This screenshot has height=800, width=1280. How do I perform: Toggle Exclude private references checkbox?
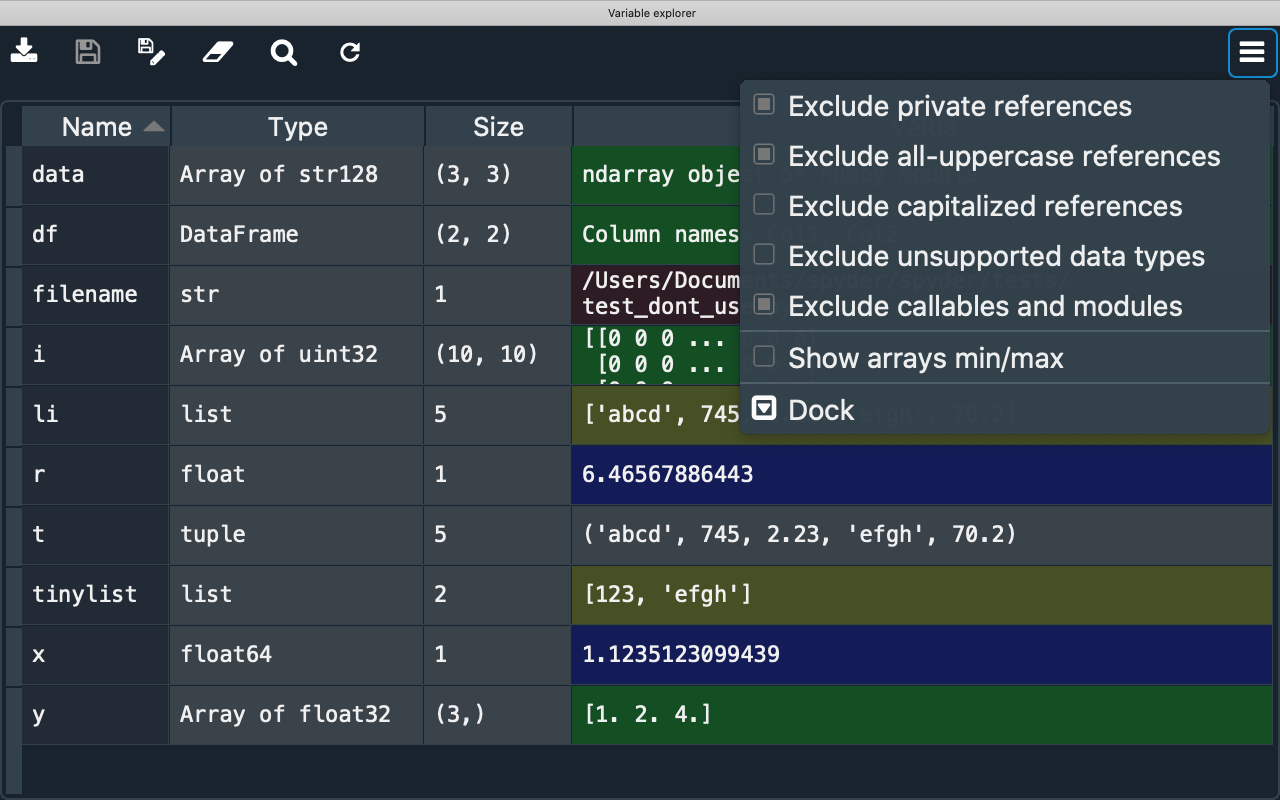pos(764,105)
